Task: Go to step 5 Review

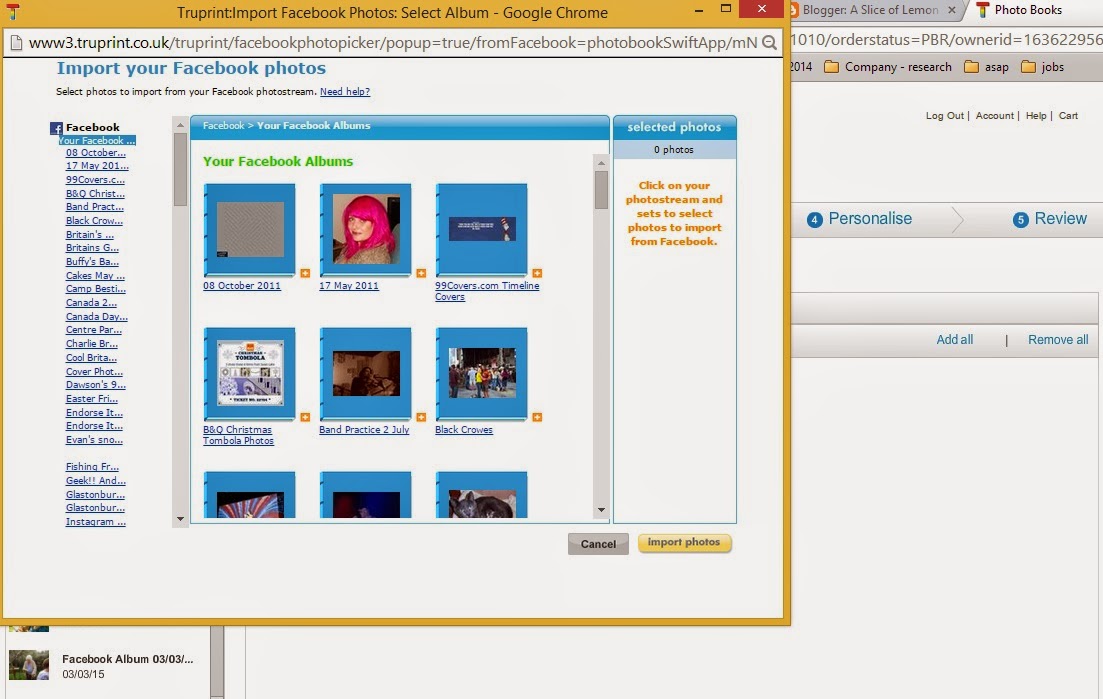Action: click(1050, 219)
